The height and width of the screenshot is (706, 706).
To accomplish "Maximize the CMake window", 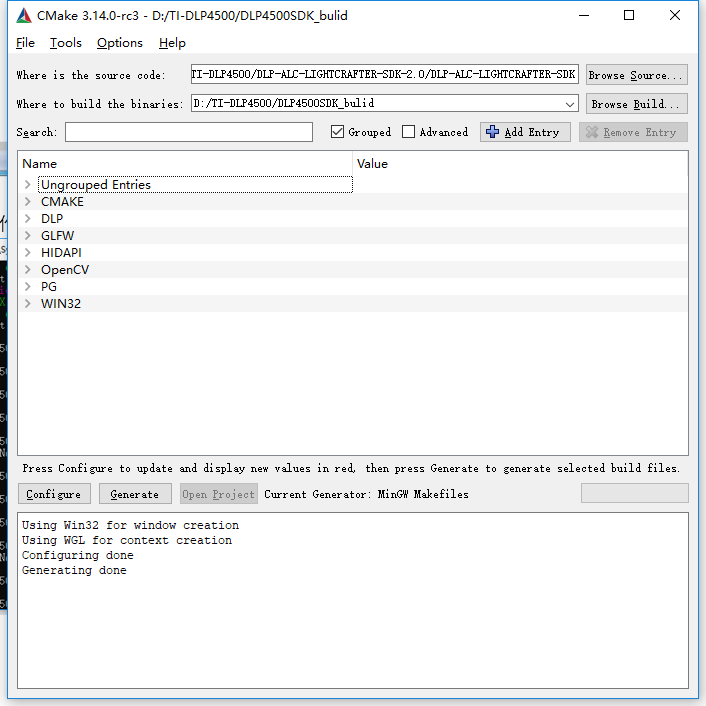I will (x=629, y=15).
